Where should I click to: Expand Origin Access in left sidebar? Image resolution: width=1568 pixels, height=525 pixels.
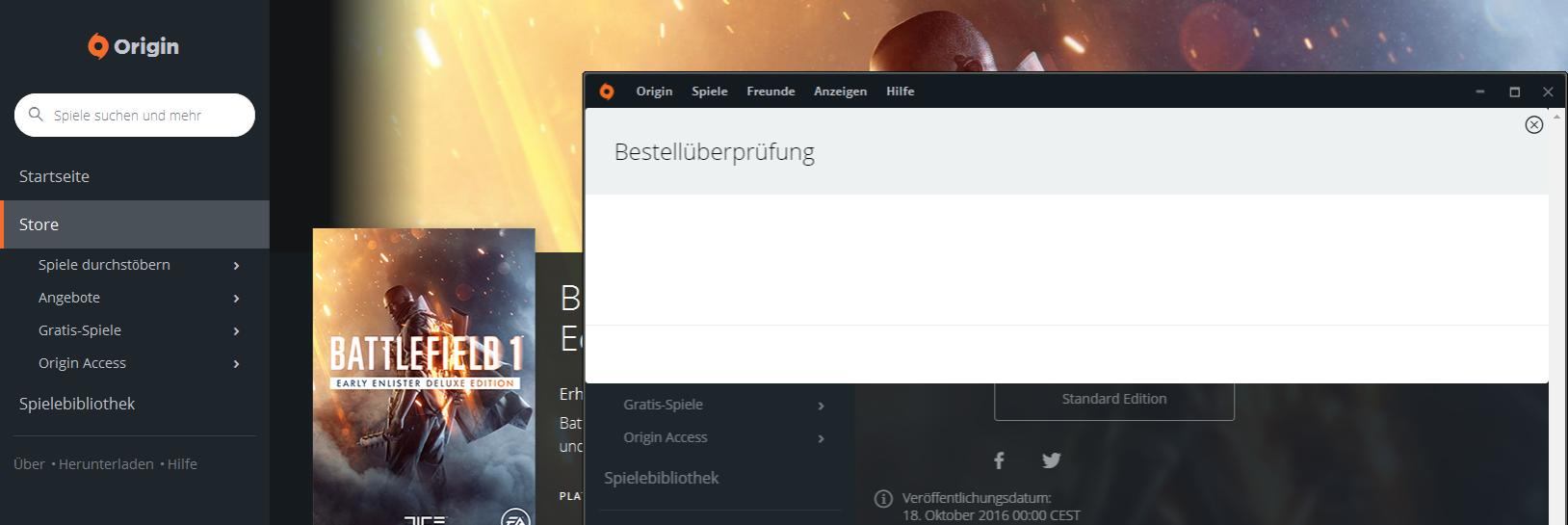236,363
